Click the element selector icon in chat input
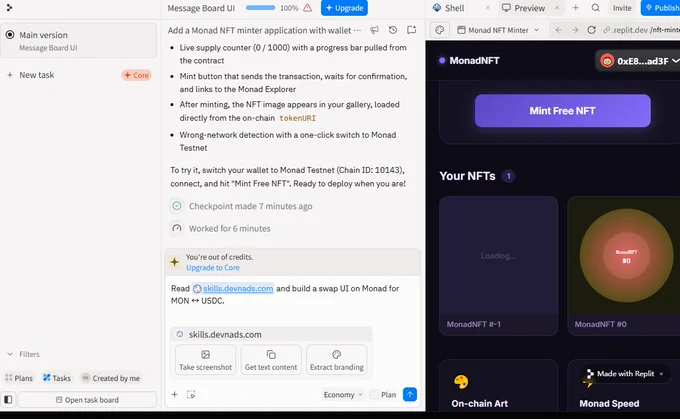 pyautogui.click(x=191, y=394)
